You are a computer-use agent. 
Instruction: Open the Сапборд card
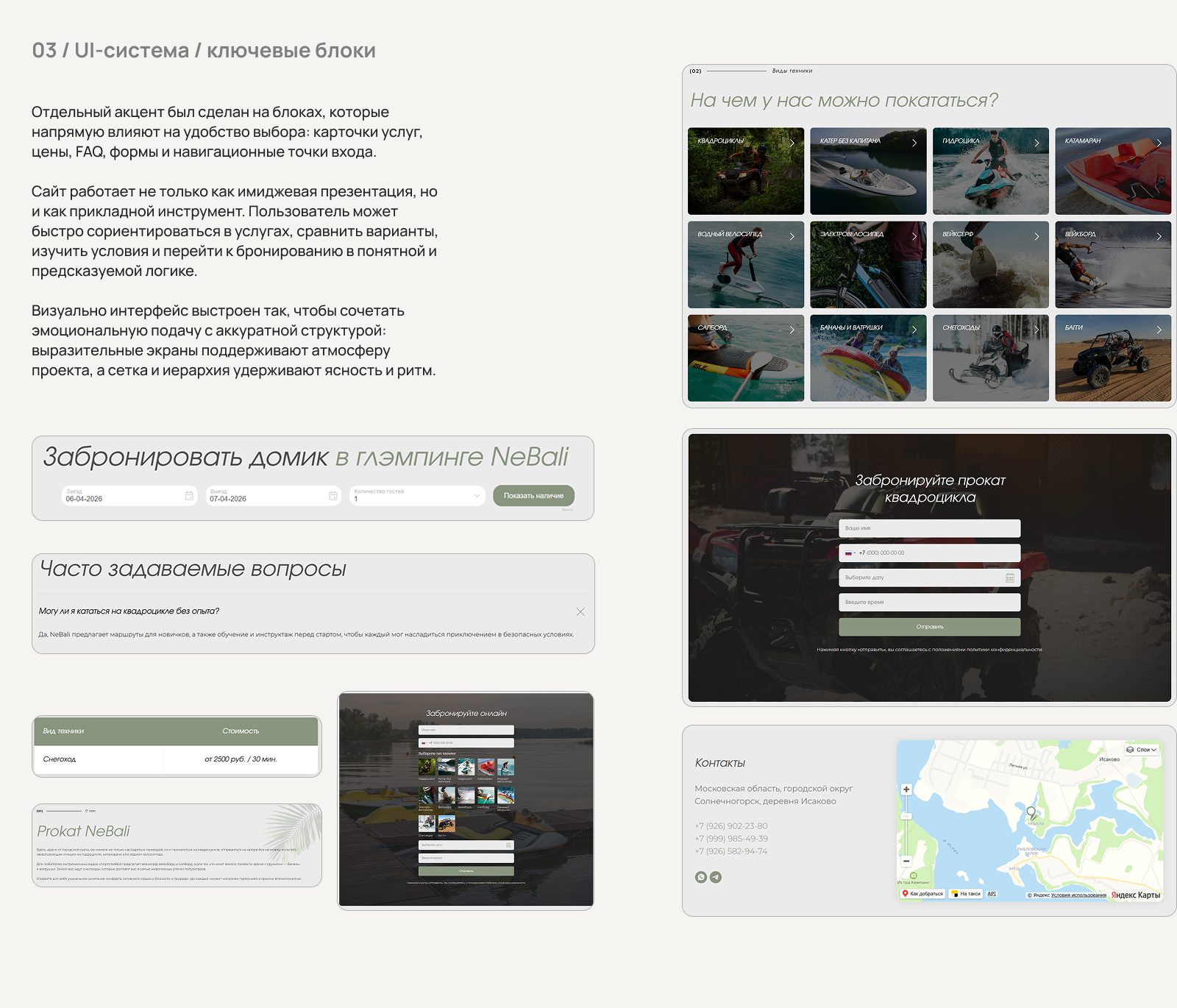(746, 358)
